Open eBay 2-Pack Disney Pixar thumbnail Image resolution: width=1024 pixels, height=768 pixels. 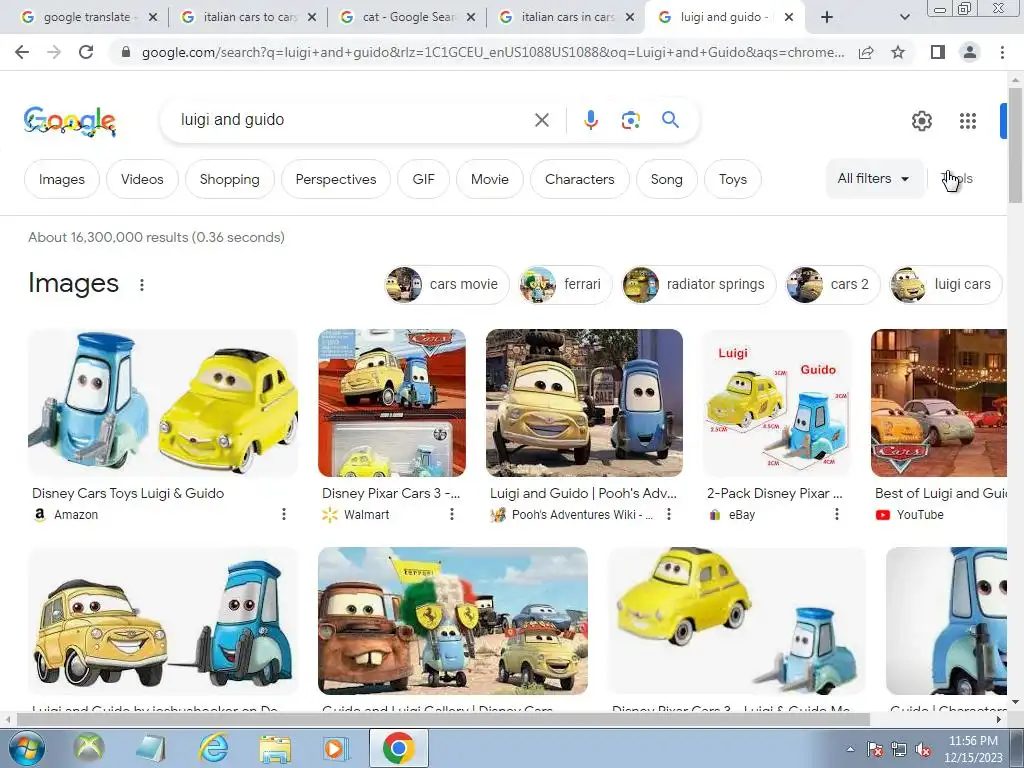point(777,403)
